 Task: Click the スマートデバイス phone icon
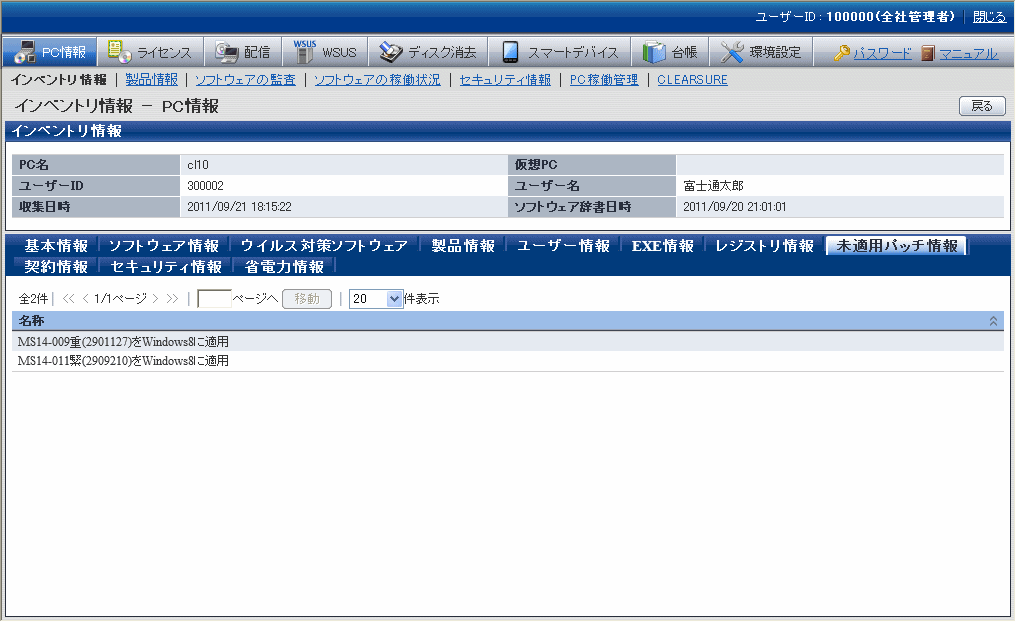(510, 52)
